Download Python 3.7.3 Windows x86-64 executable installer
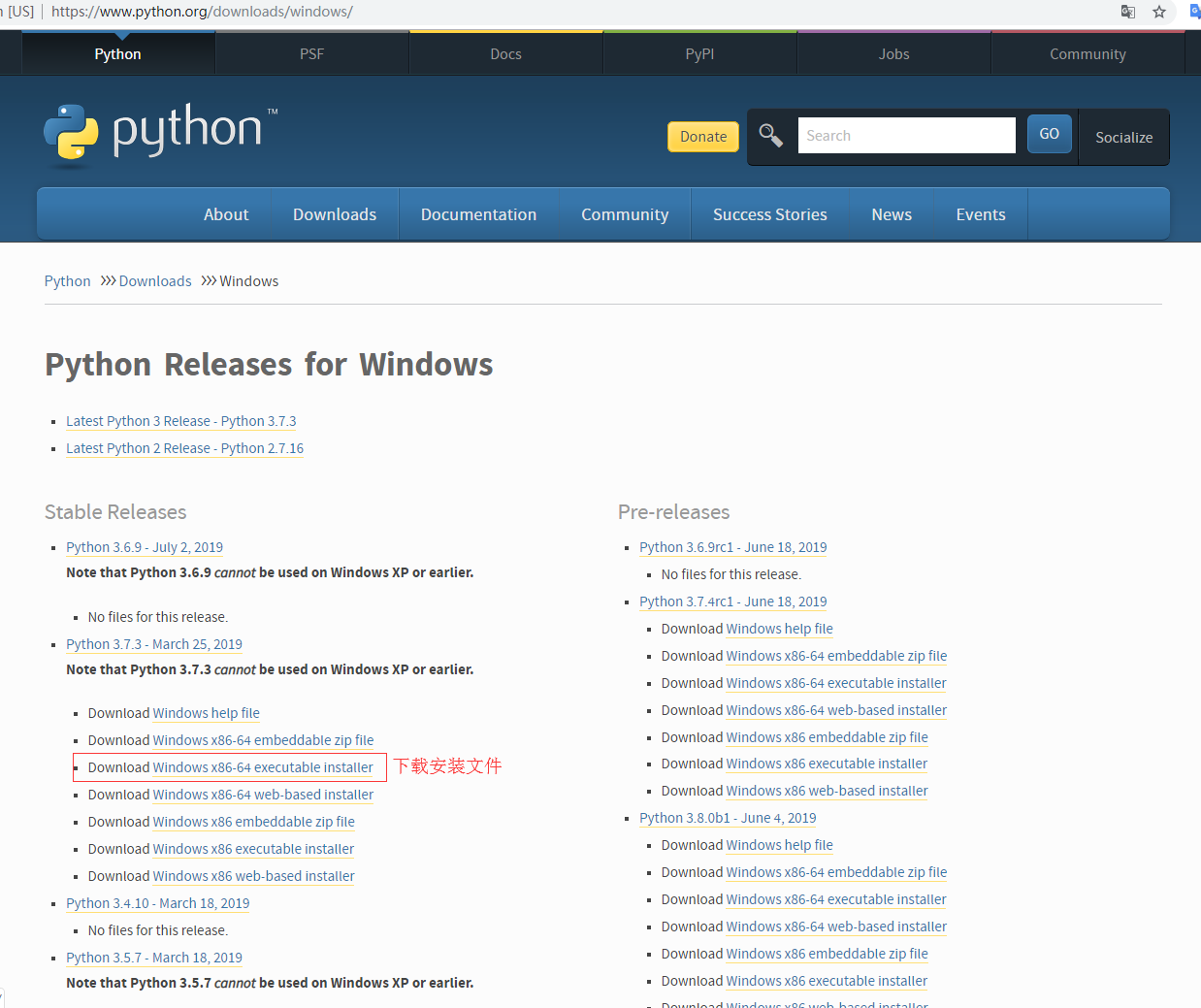 click(263, 767)
